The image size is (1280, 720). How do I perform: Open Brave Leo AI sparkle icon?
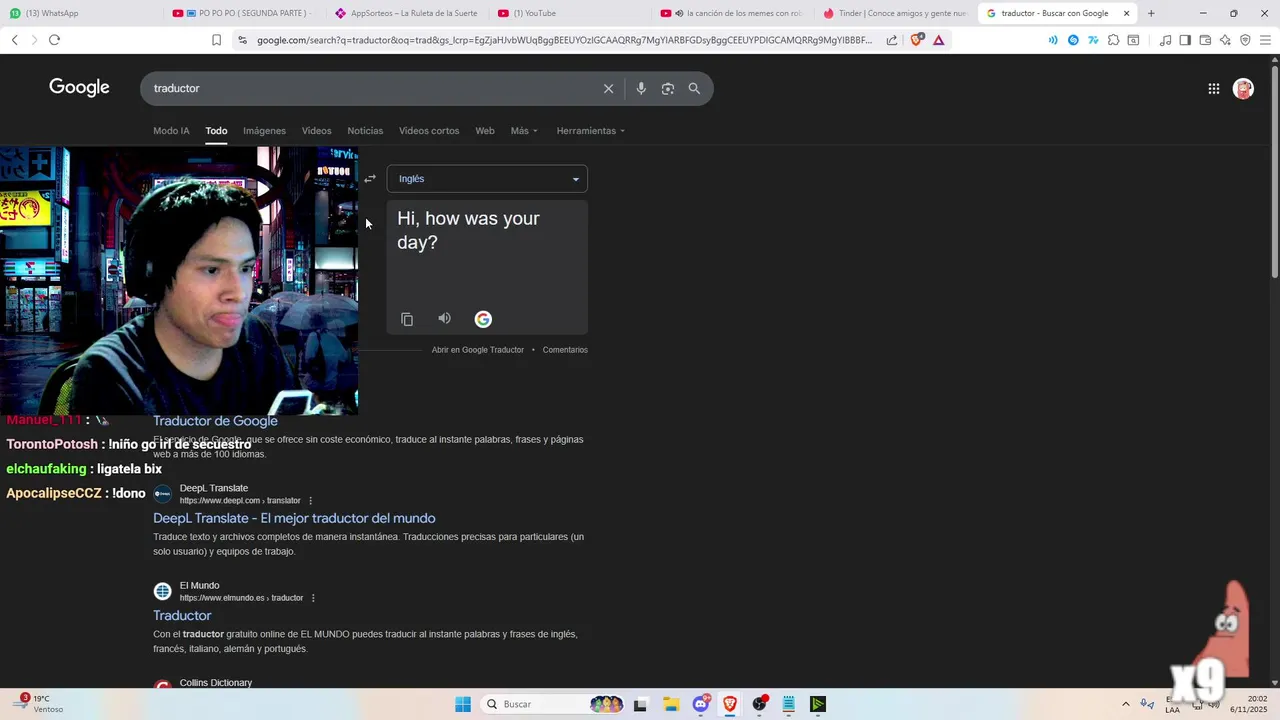click(1225, 40)
